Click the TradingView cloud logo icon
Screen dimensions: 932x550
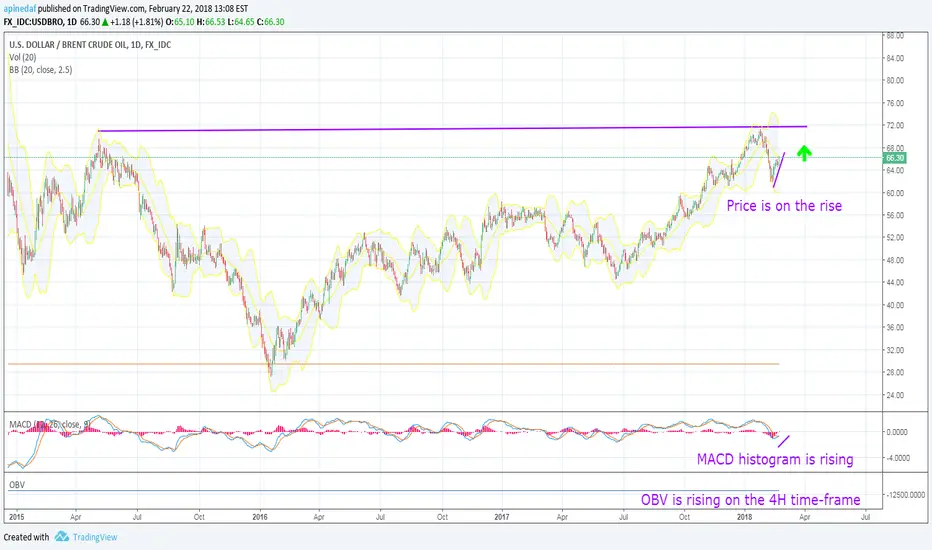point(62,536)
